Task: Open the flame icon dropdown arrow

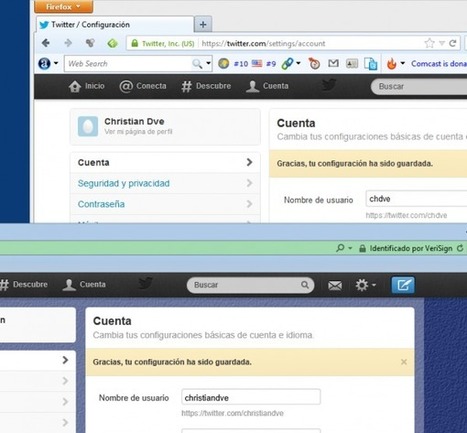Action: [403, 63]
